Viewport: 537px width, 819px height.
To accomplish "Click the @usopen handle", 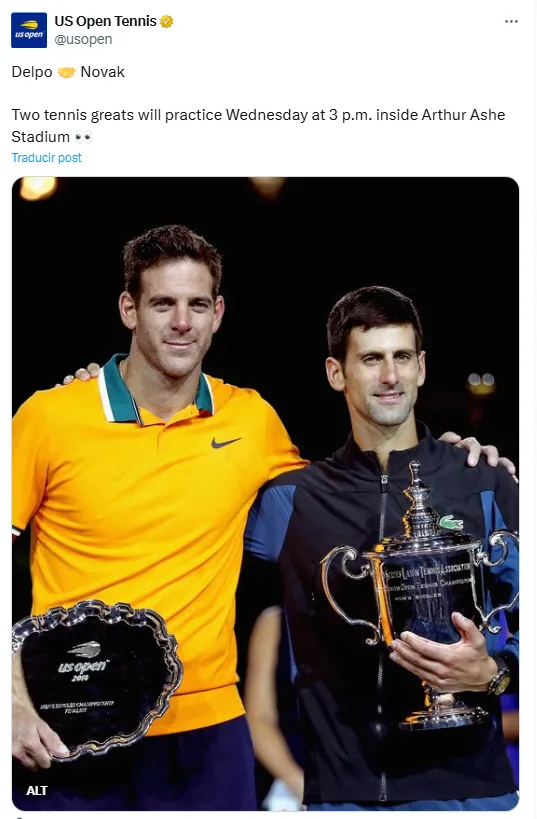I will (x=83, y=39).
